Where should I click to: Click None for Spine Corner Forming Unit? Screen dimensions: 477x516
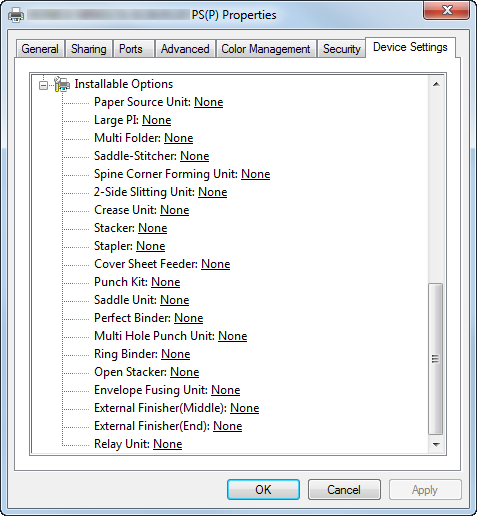[256, 174]
